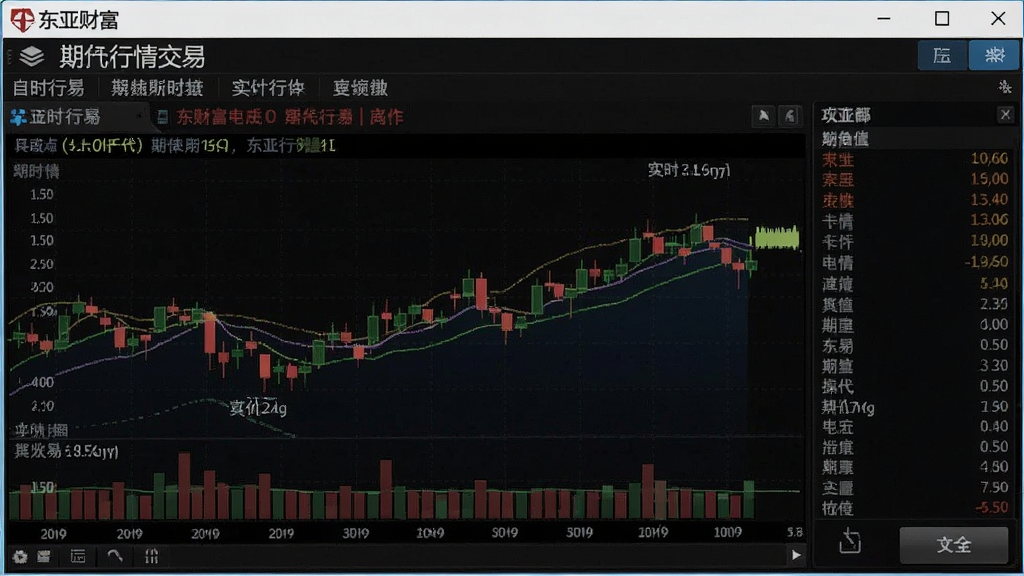The height and width of the screenshot is (576, 1024).
Task: Open the 实什行侼 menu
Action: coord(268,88)
